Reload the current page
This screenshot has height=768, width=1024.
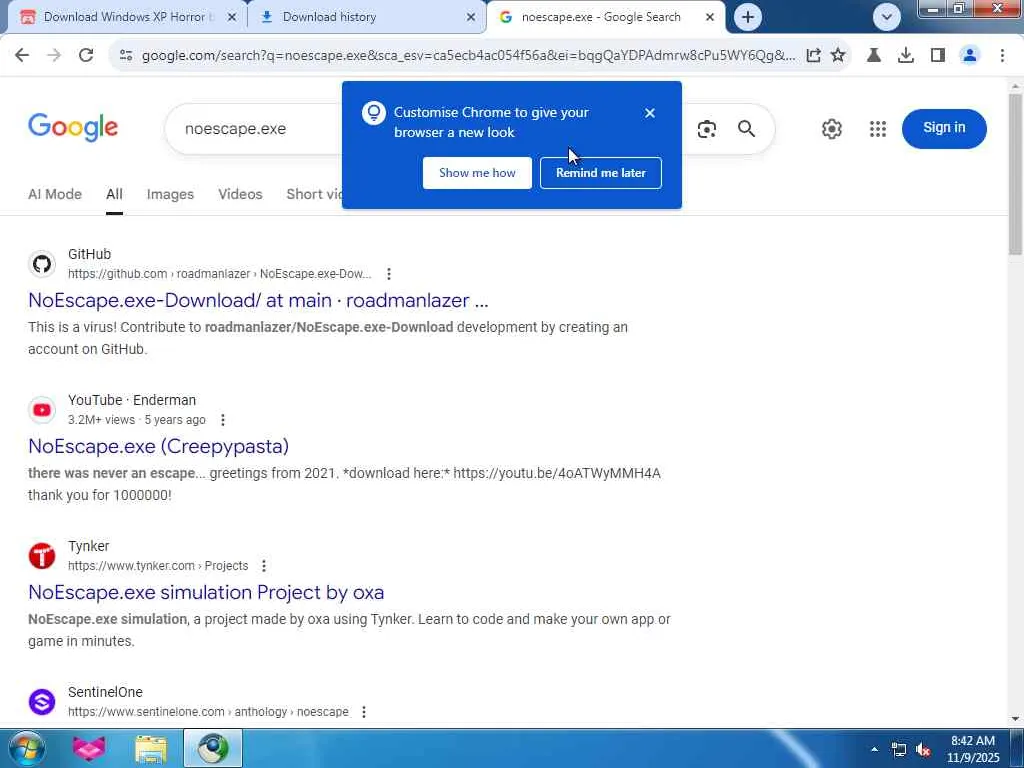click(x=86, y=56)
